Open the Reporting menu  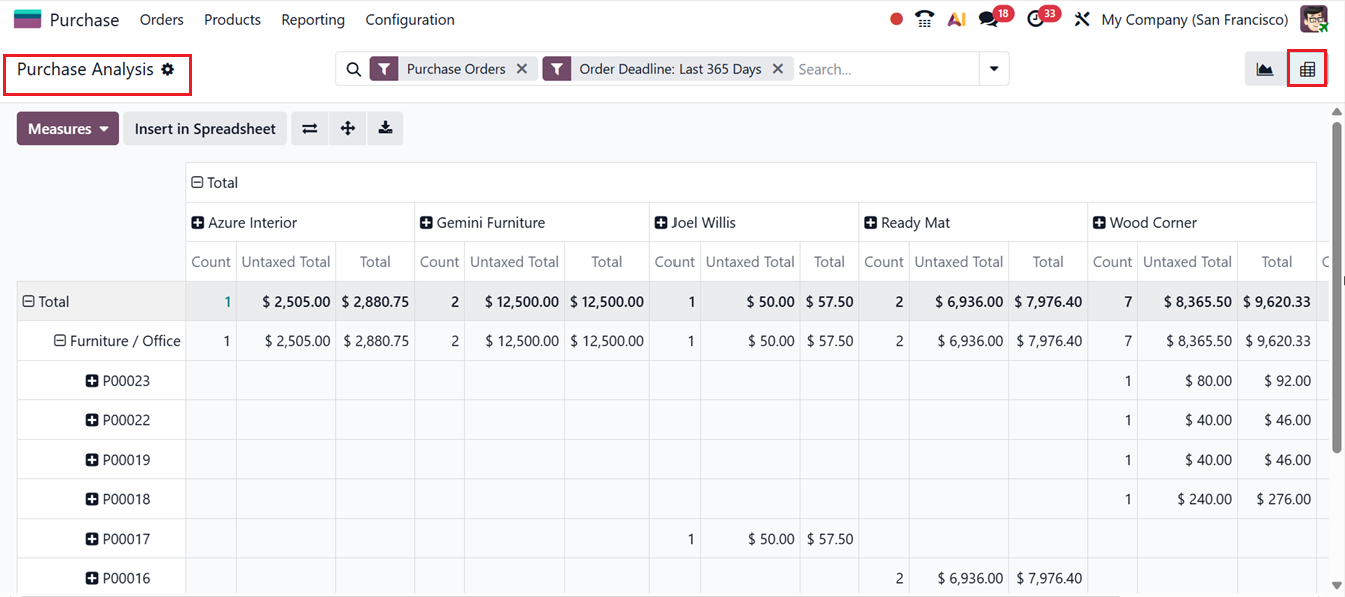[313, 20]
